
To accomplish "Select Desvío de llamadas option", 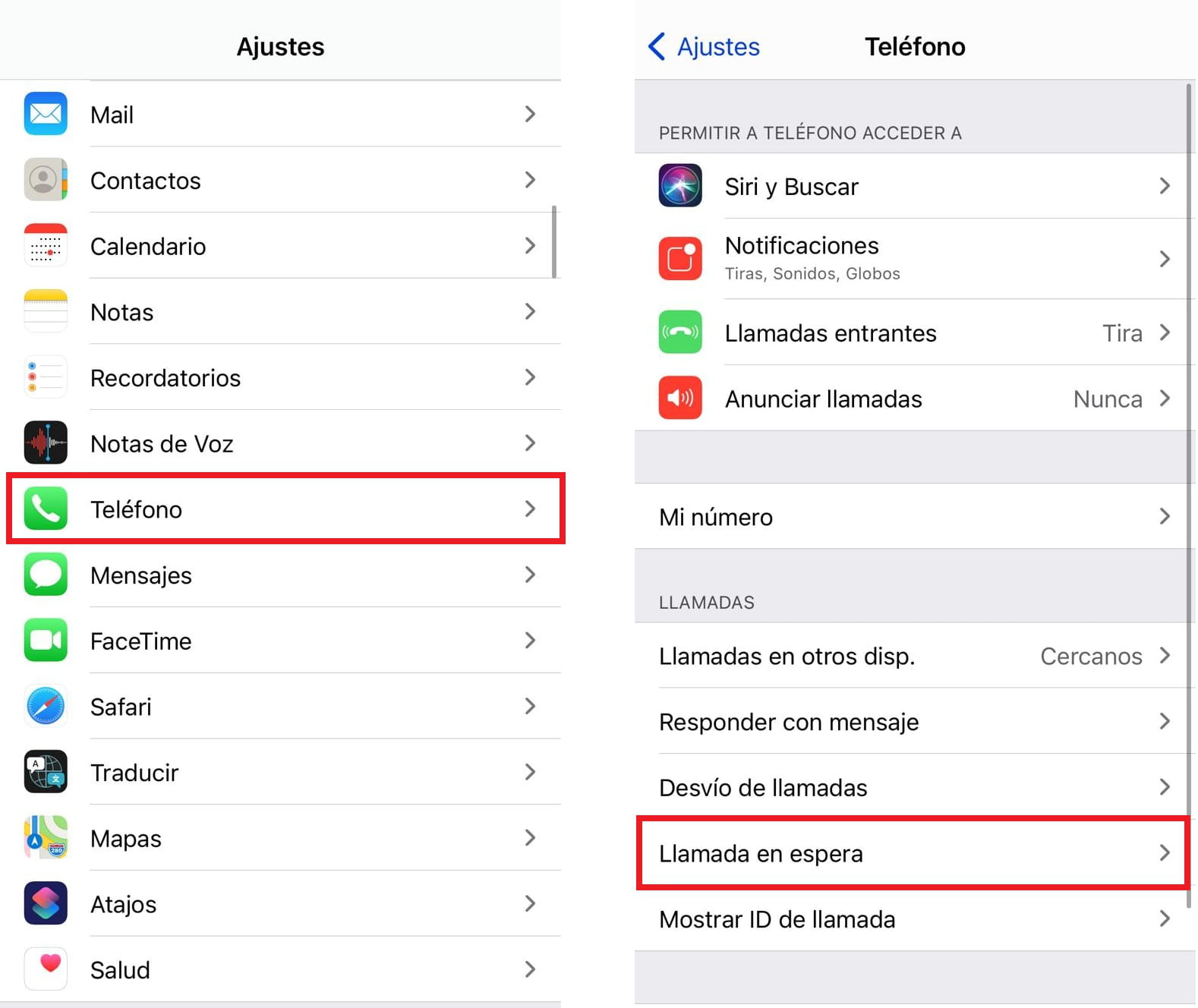I will (x=911, y=788).
